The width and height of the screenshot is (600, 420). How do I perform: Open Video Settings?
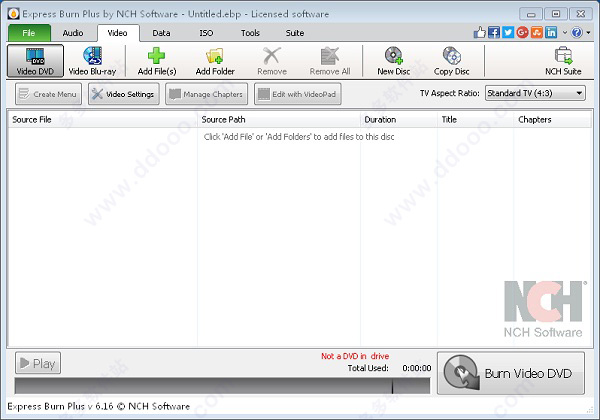click(124, 94)
